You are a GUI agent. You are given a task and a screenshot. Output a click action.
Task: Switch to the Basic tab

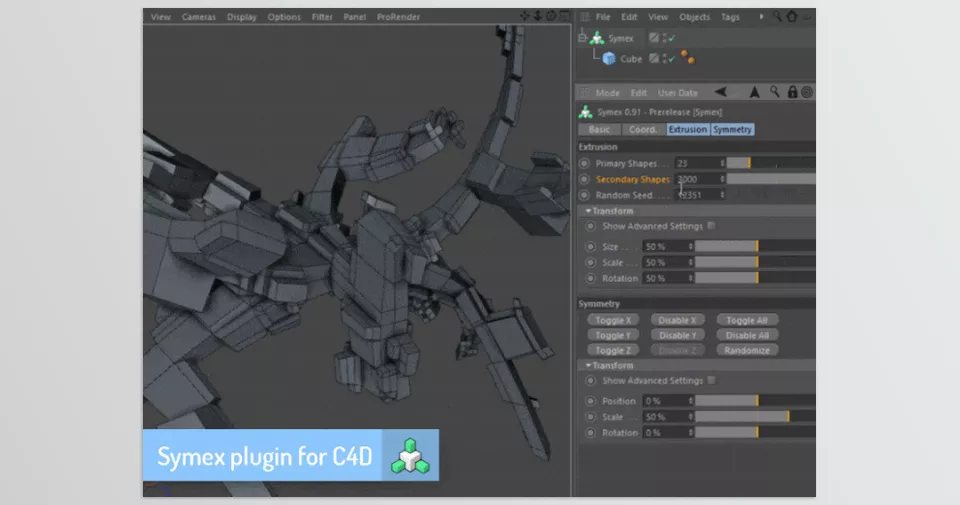(599, 130)
